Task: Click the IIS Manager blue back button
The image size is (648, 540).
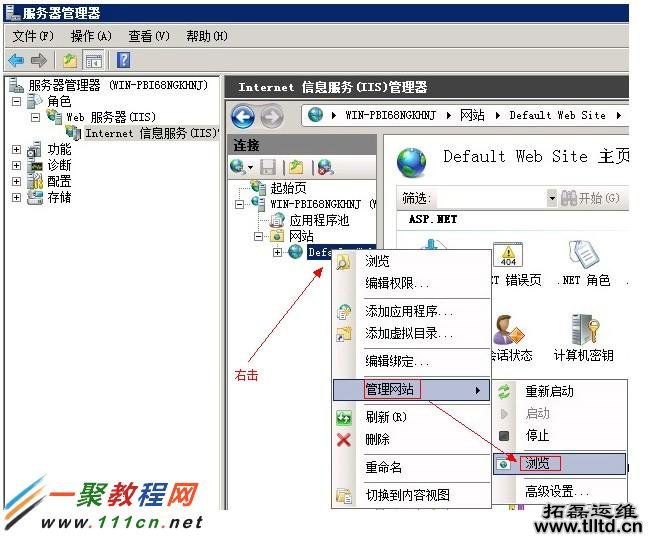Action: [x=243, y=117]
